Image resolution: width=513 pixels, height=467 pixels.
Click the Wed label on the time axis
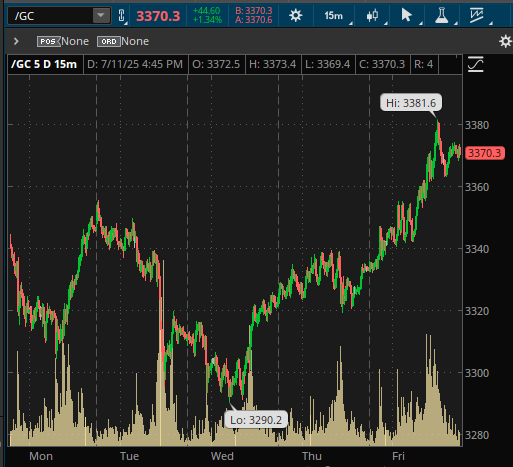222,456
